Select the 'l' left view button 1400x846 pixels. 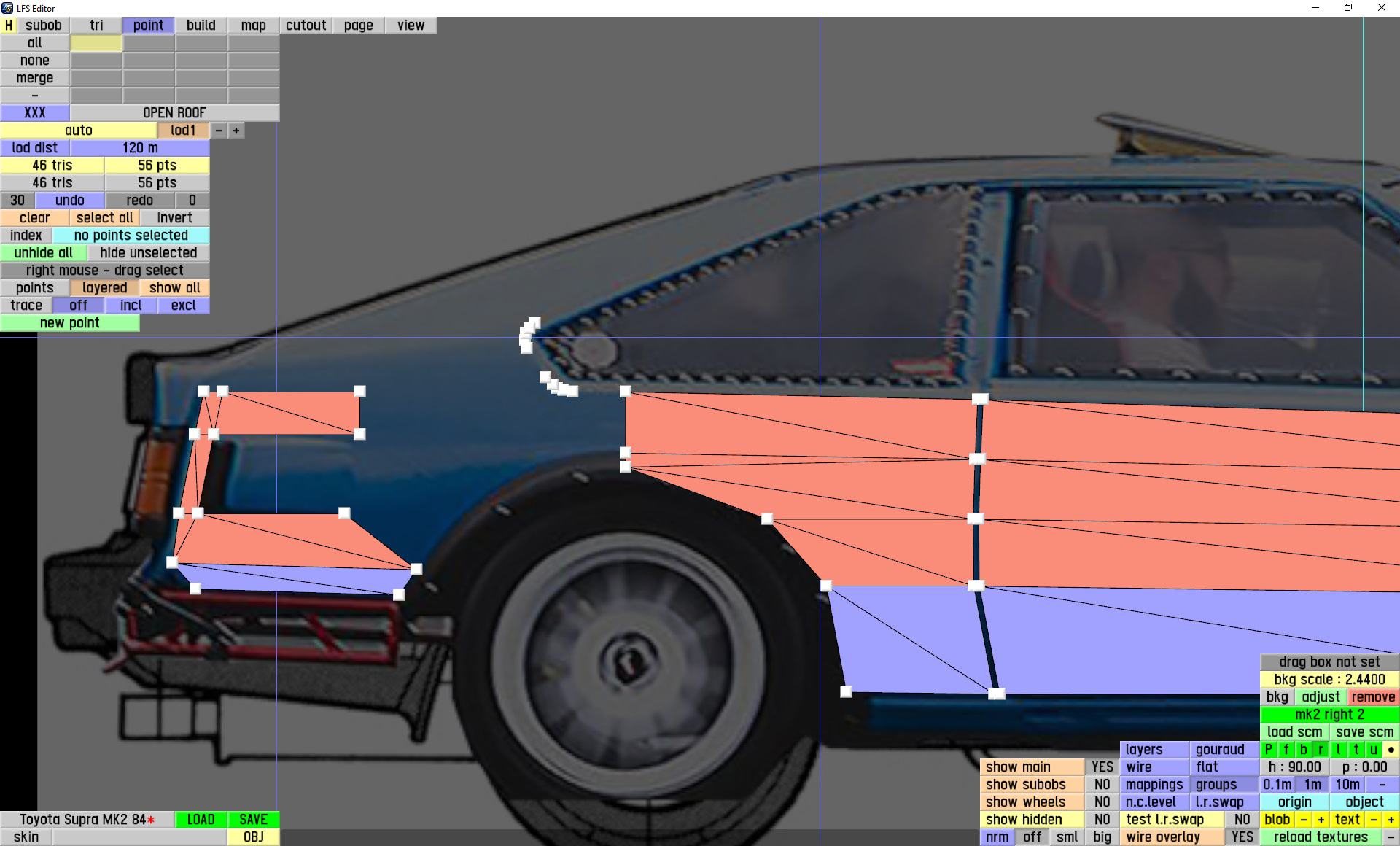1339,749
